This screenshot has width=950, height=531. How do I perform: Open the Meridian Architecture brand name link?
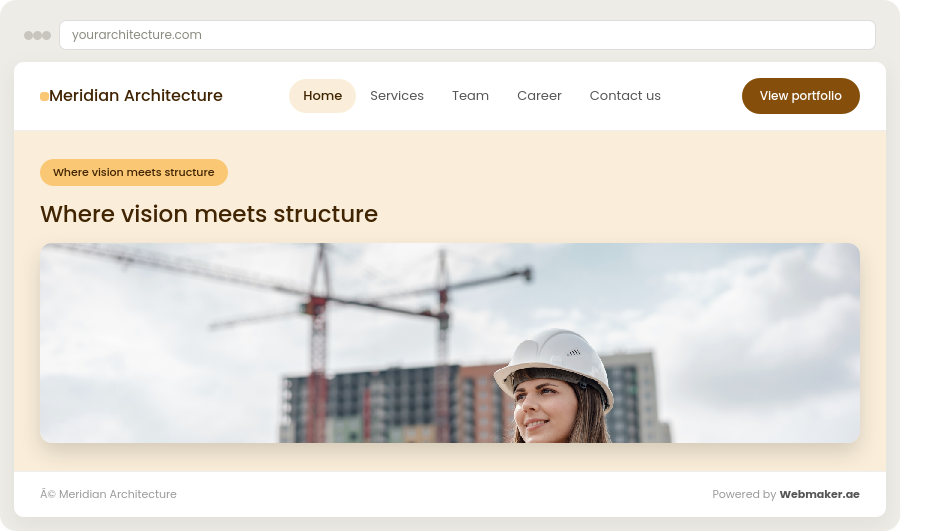(136, 96)
